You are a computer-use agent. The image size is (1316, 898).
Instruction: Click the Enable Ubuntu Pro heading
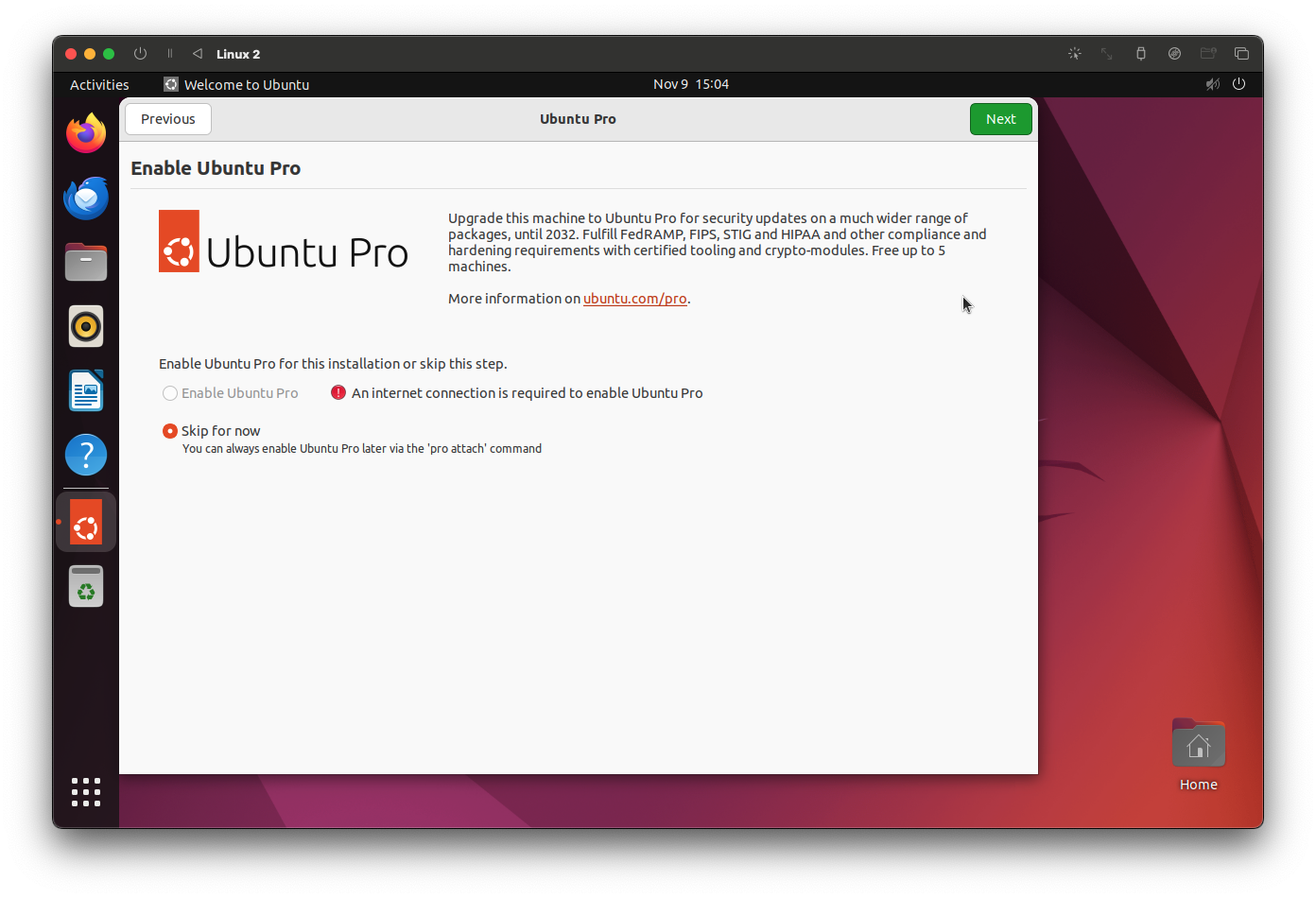coord(216,168)
